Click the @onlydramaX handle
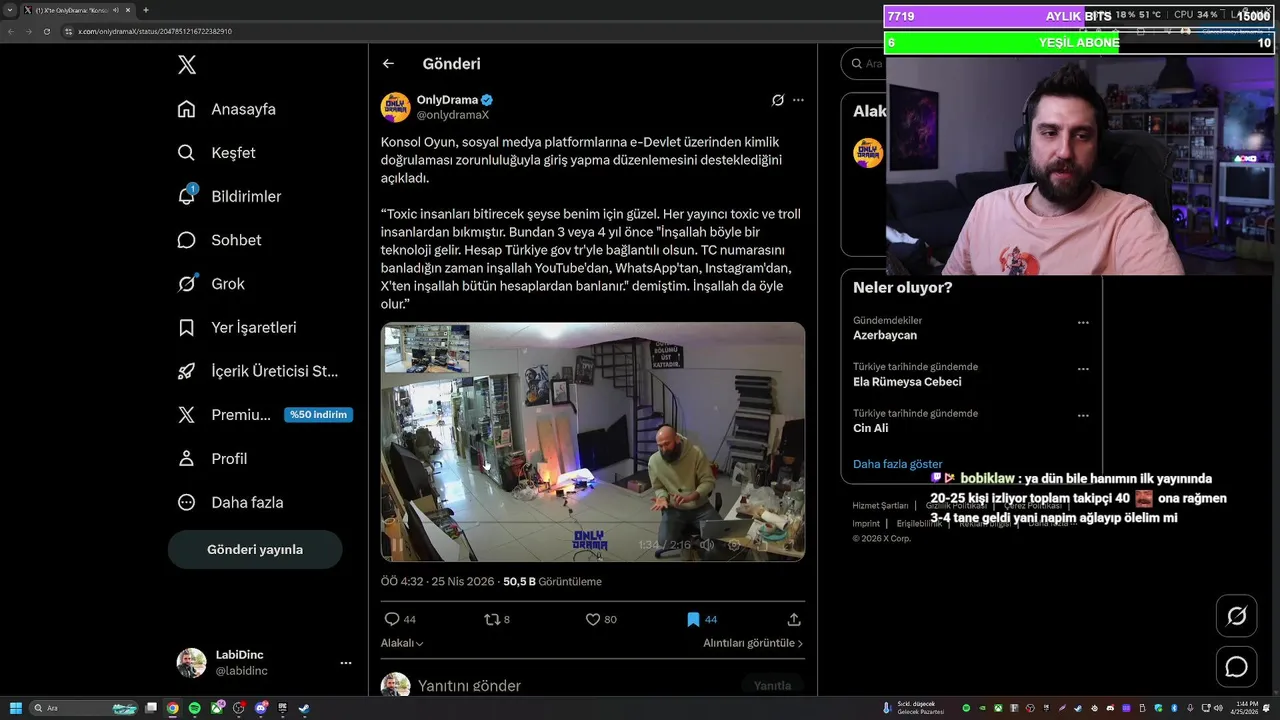This screenshot has width=1280, height=720. click(453, 115)
